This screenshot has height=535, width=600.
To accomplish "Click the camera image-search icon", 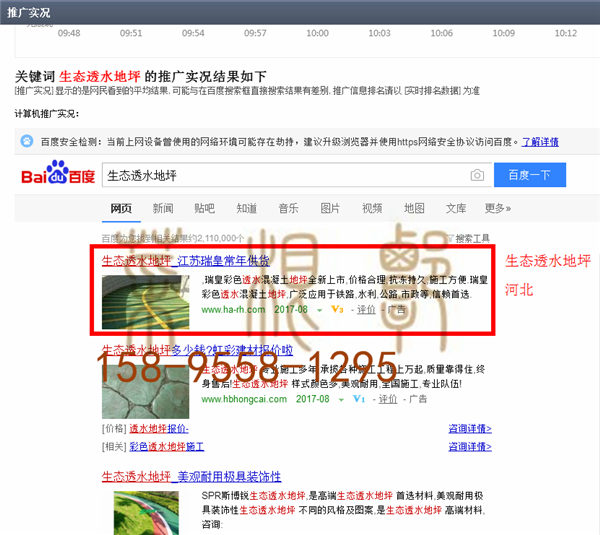I will point(477,175).
